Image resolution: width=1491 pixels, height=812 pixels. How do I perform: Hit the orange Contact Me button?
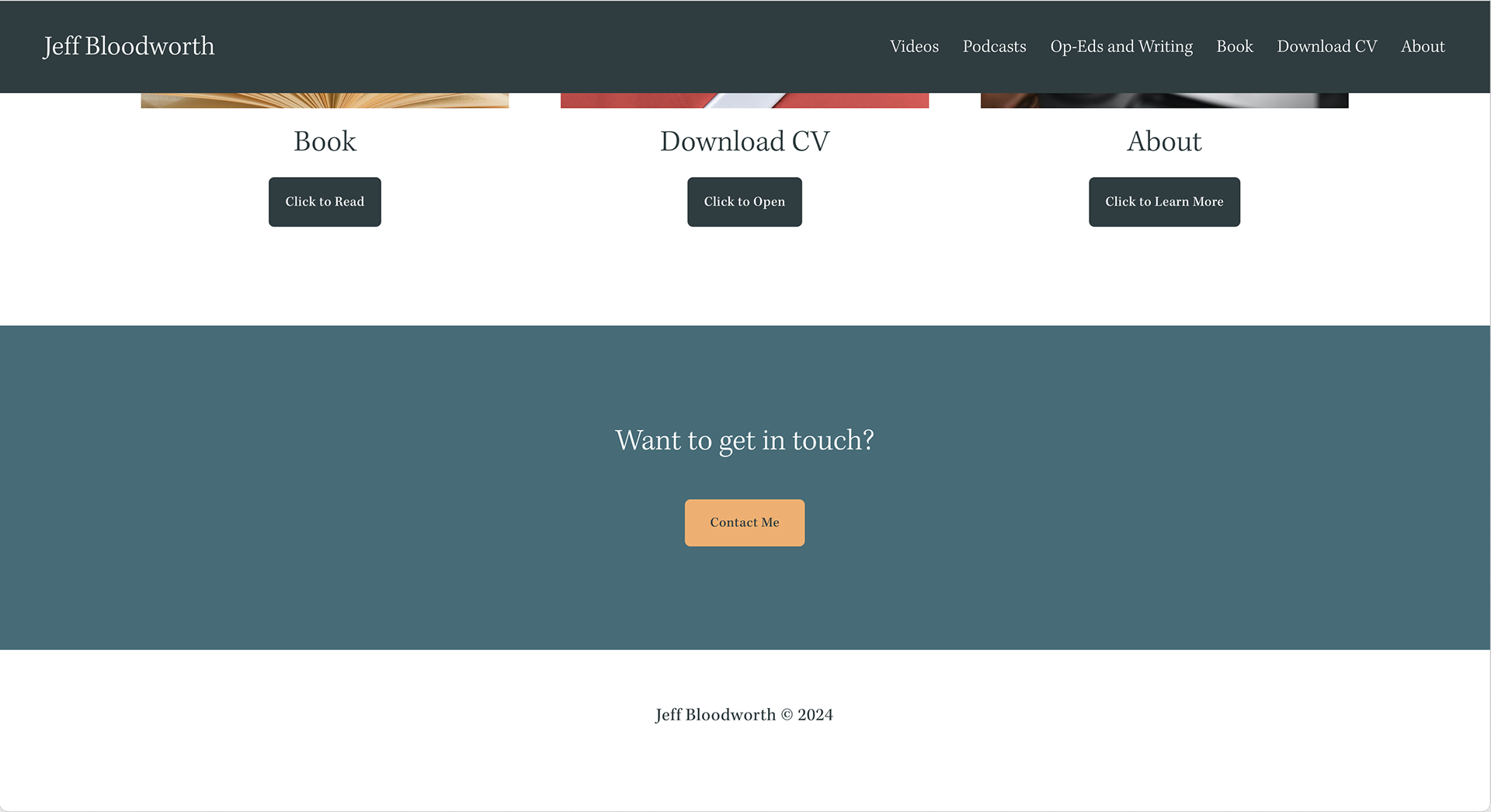(744, 522)
